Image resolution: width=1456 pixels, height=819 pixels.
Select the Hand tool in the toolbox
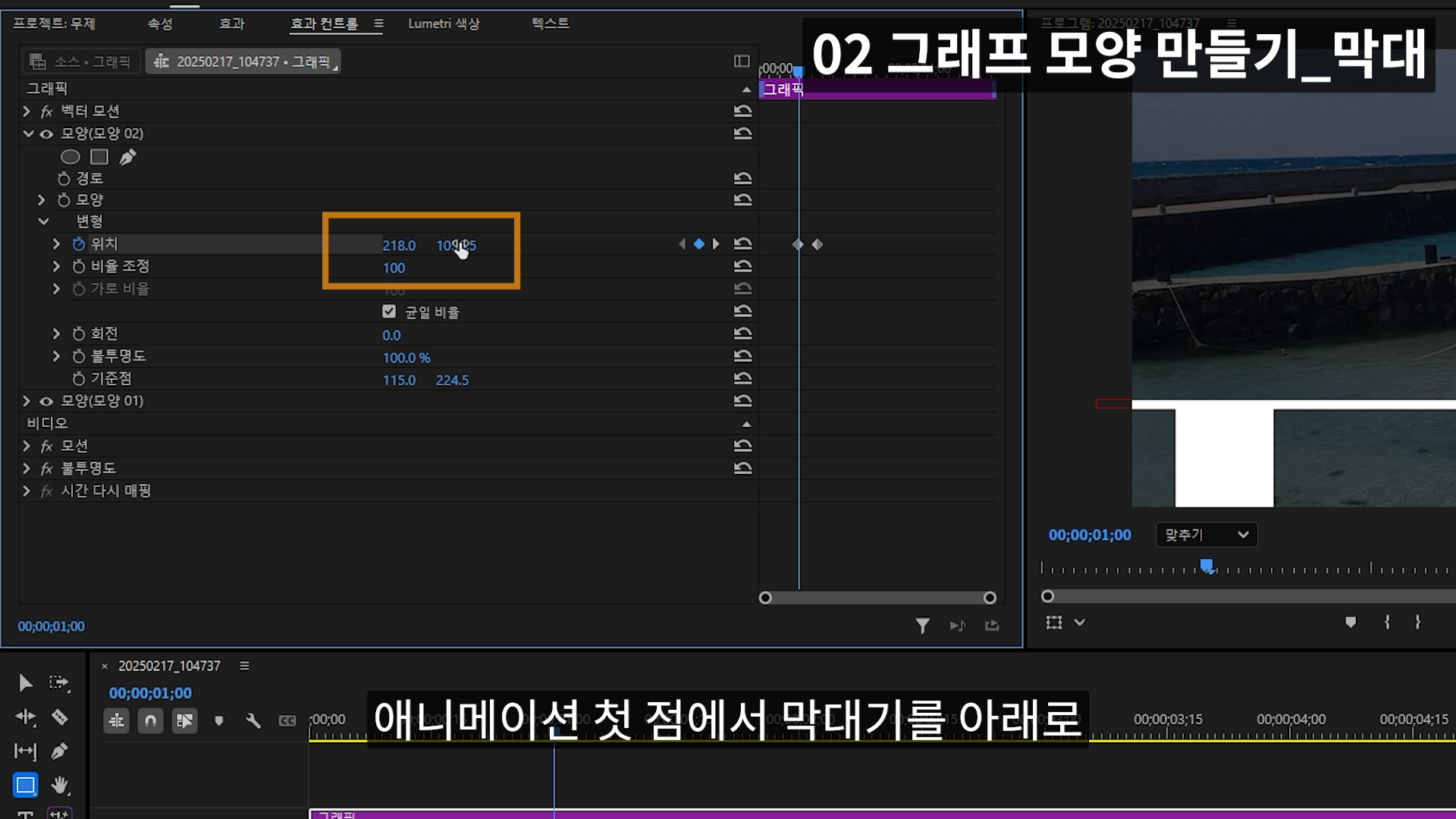(60, 785)
